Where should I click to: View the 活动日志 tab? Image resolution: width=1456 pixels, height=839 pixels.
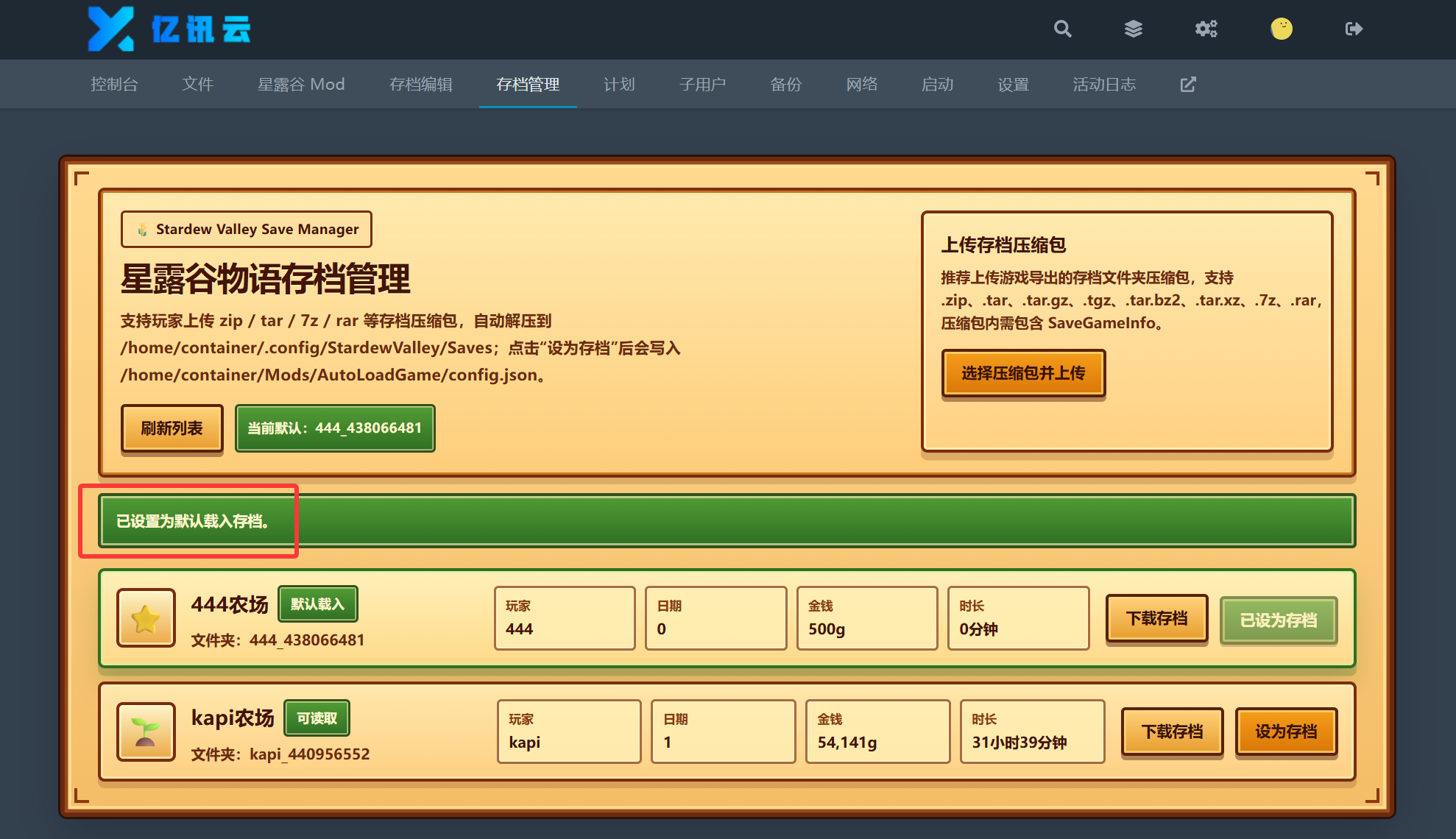tap(1104, 85)
